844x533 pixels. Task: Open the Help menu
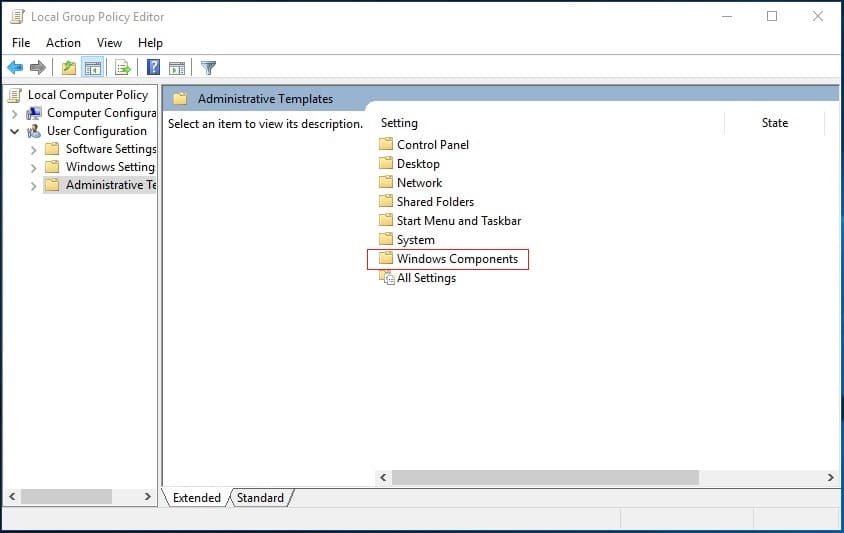tap(150, 43)
